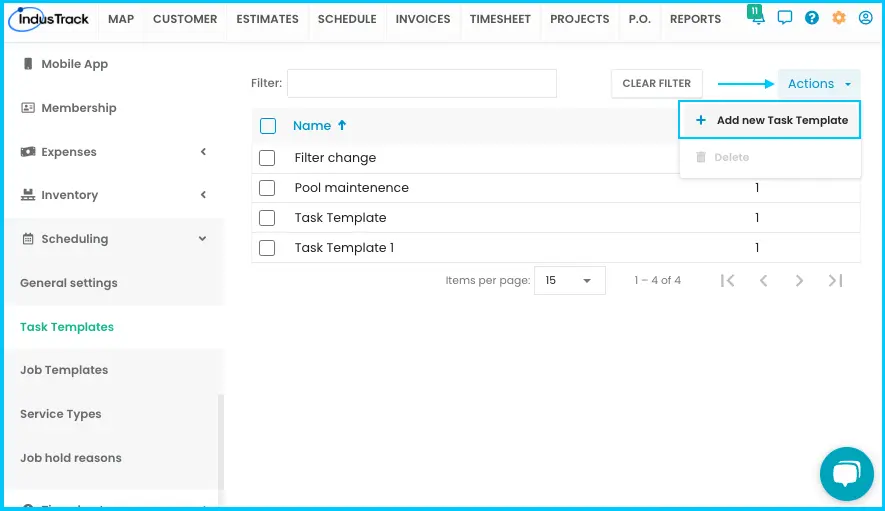Open the Actions dropdown
The image size is (885, 511).
[819, 84]
